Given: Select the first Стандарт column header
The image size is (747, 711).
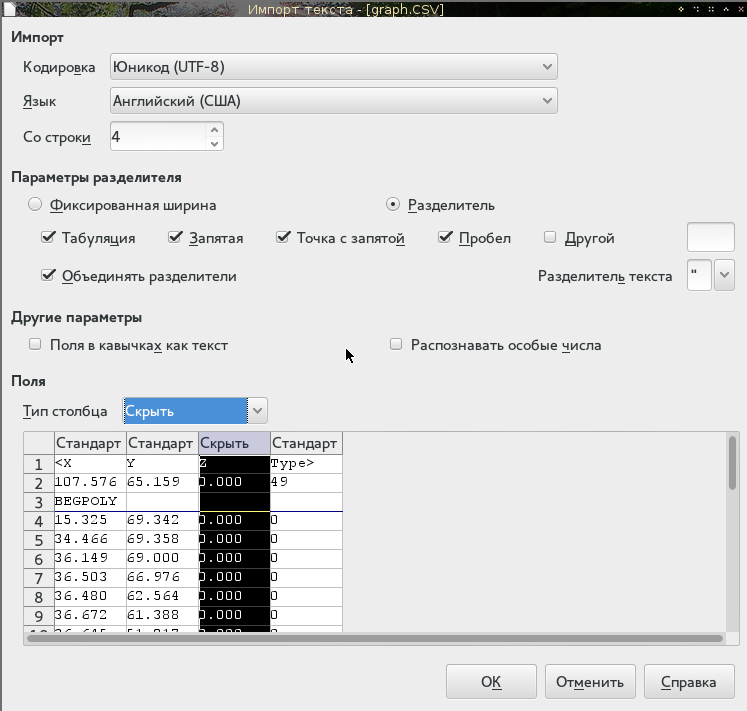Looking at the screenshot, I should pyautogui.click(x=90, y=443).
